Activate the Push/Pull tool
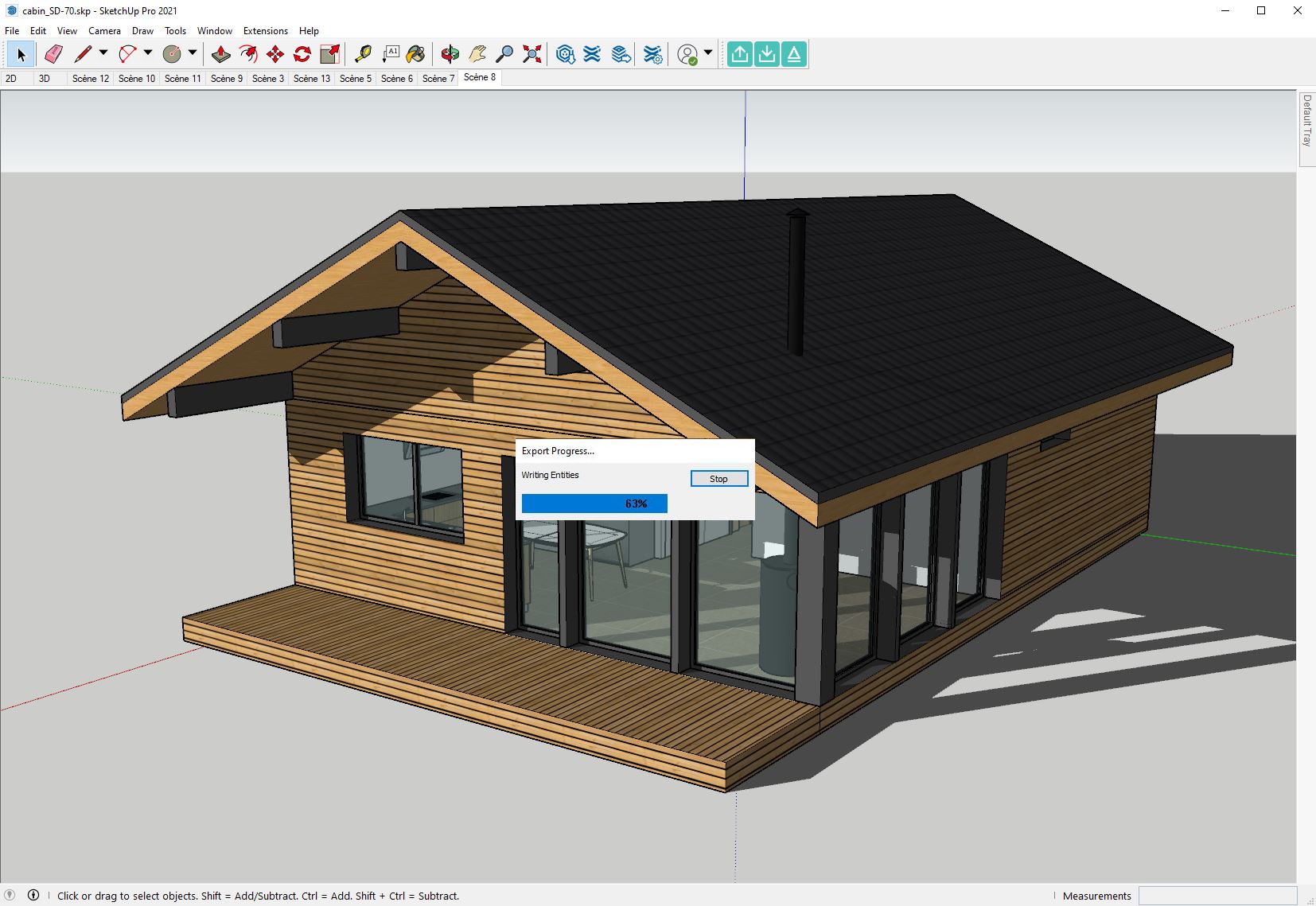Image resolution: width=1316 pixels, height=906 pixels. (x=221, y=53)
